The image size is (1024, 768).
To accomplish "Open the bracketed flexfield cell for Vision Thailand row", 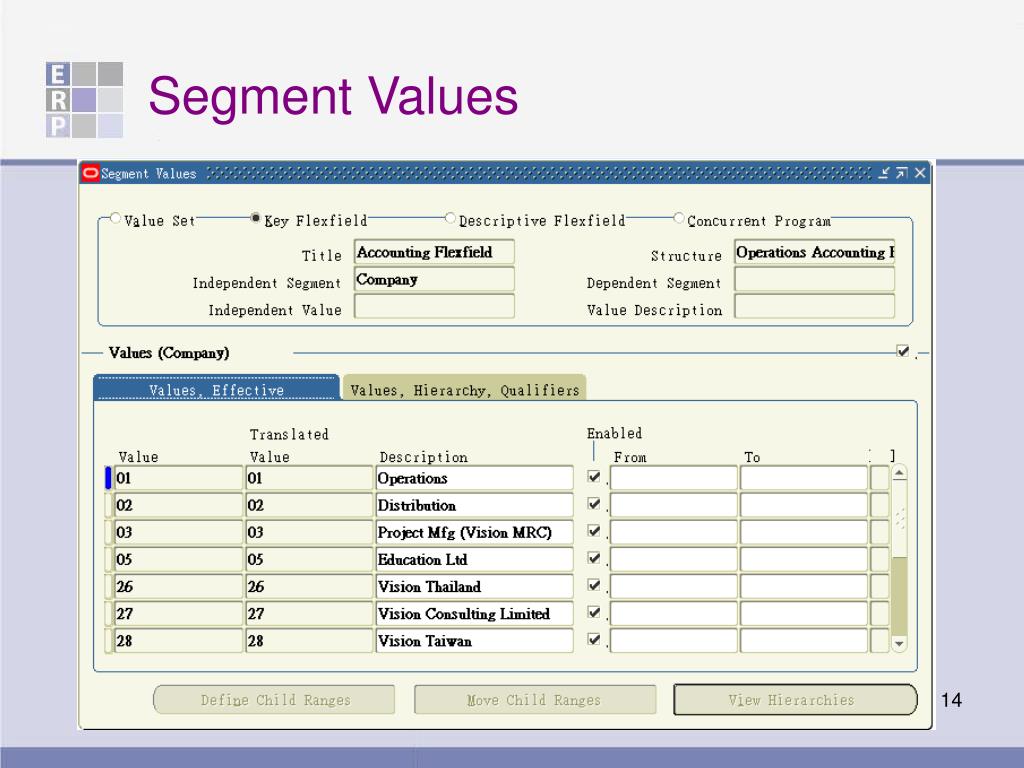I will pos(880,586).
